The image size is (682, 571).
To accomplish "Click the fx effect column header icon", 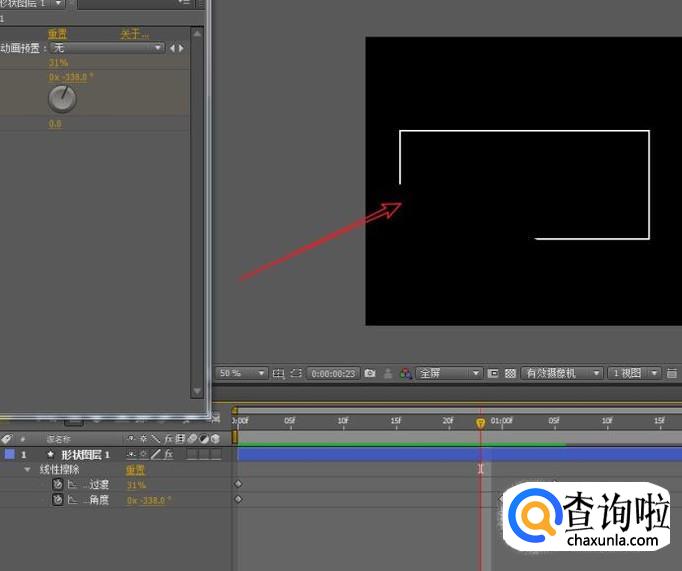I will tap(168, 439).
